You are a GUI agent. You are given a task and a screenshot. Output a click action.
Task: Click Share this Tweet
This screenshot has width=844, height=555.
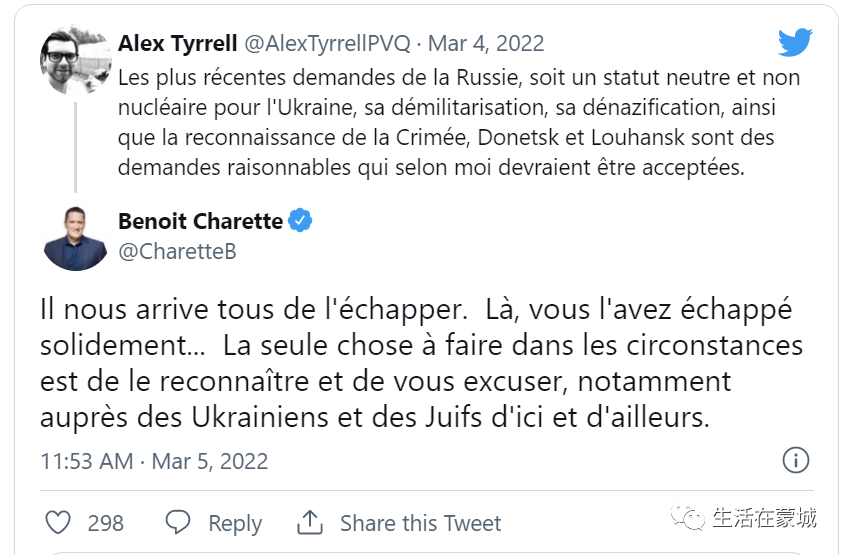coord(420,523)
